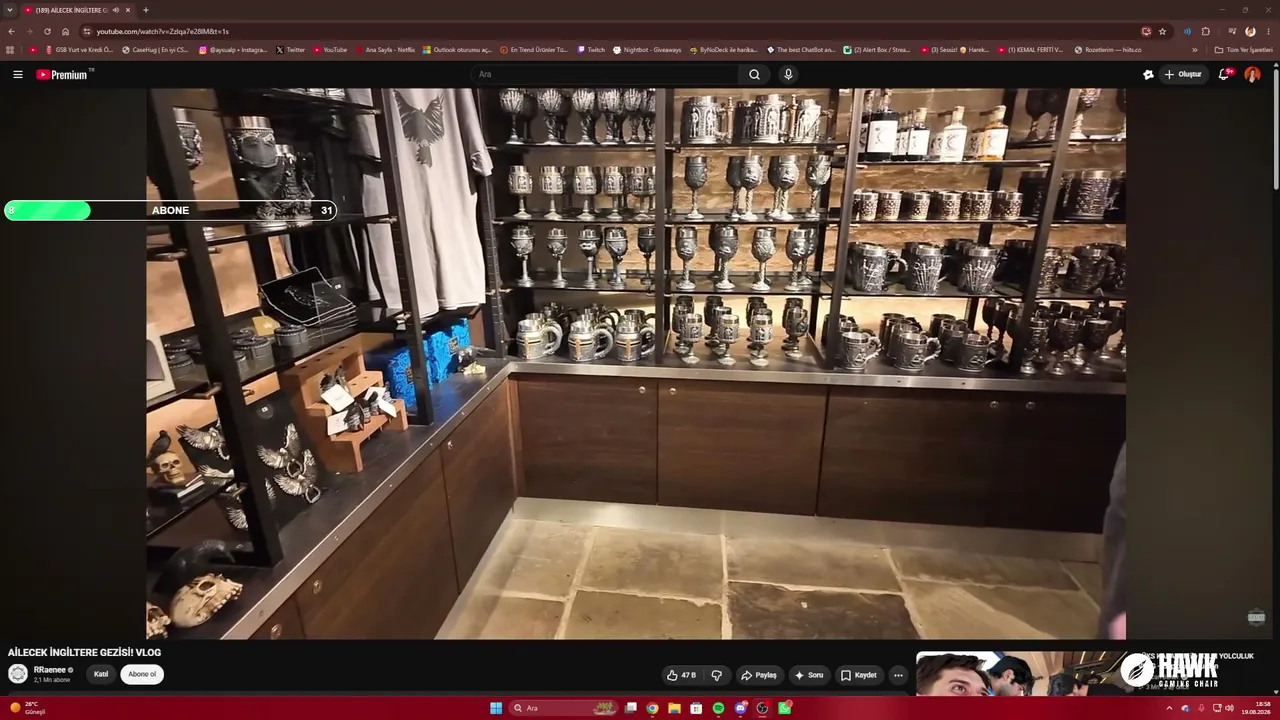Close the AİLECEK İNGİLTERE tab

click(x=128, y=10)
